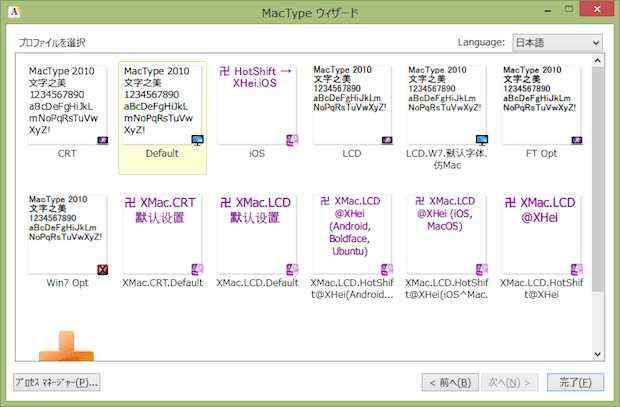Click the red X icon on Win7 Opt
Viewport: 620px width, 407px height.
102,270
